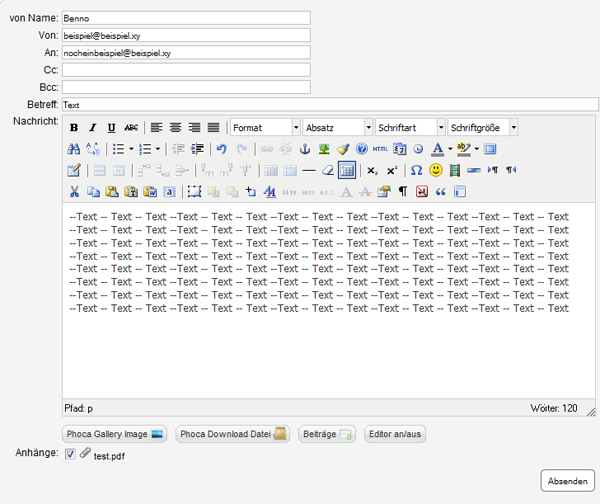Viewport: 600px width, 504px height.
Task: Open editor help question mark icon
Action: (362, 149)
